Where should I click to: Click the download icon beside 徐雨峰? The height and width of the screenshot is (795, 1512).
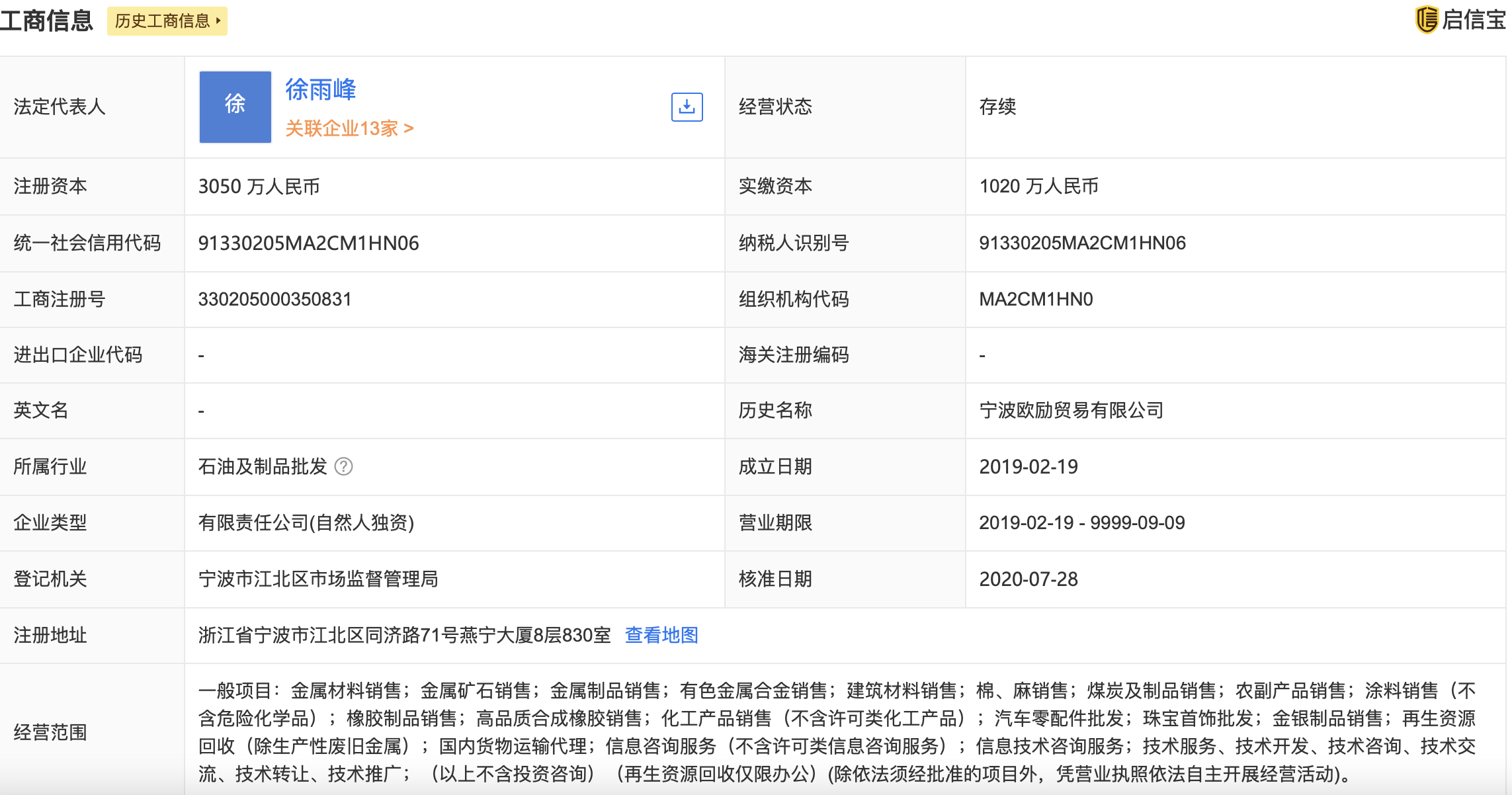coord(687,107)
